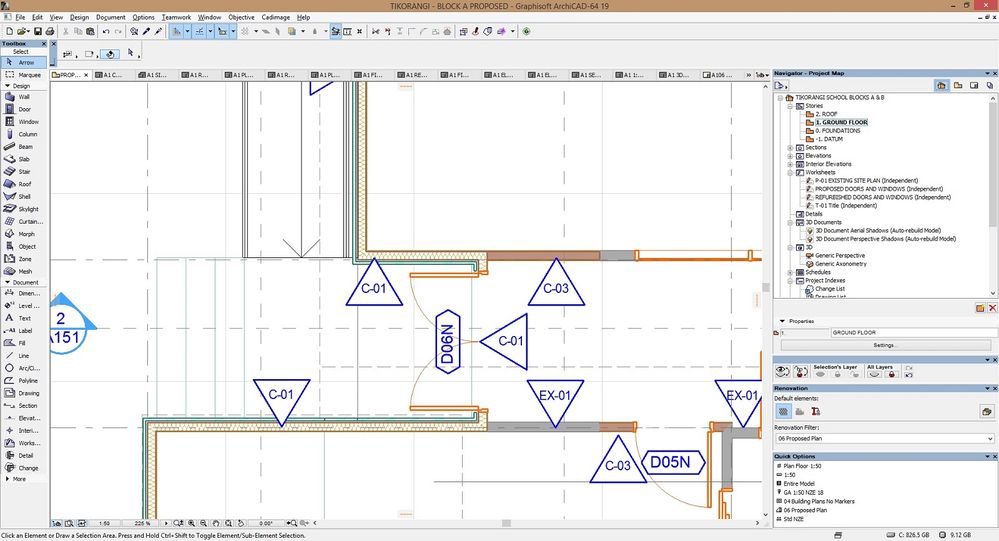Collapse the Worksheets tree node
This screenshot has width=999, height=541.
(790, 172)
